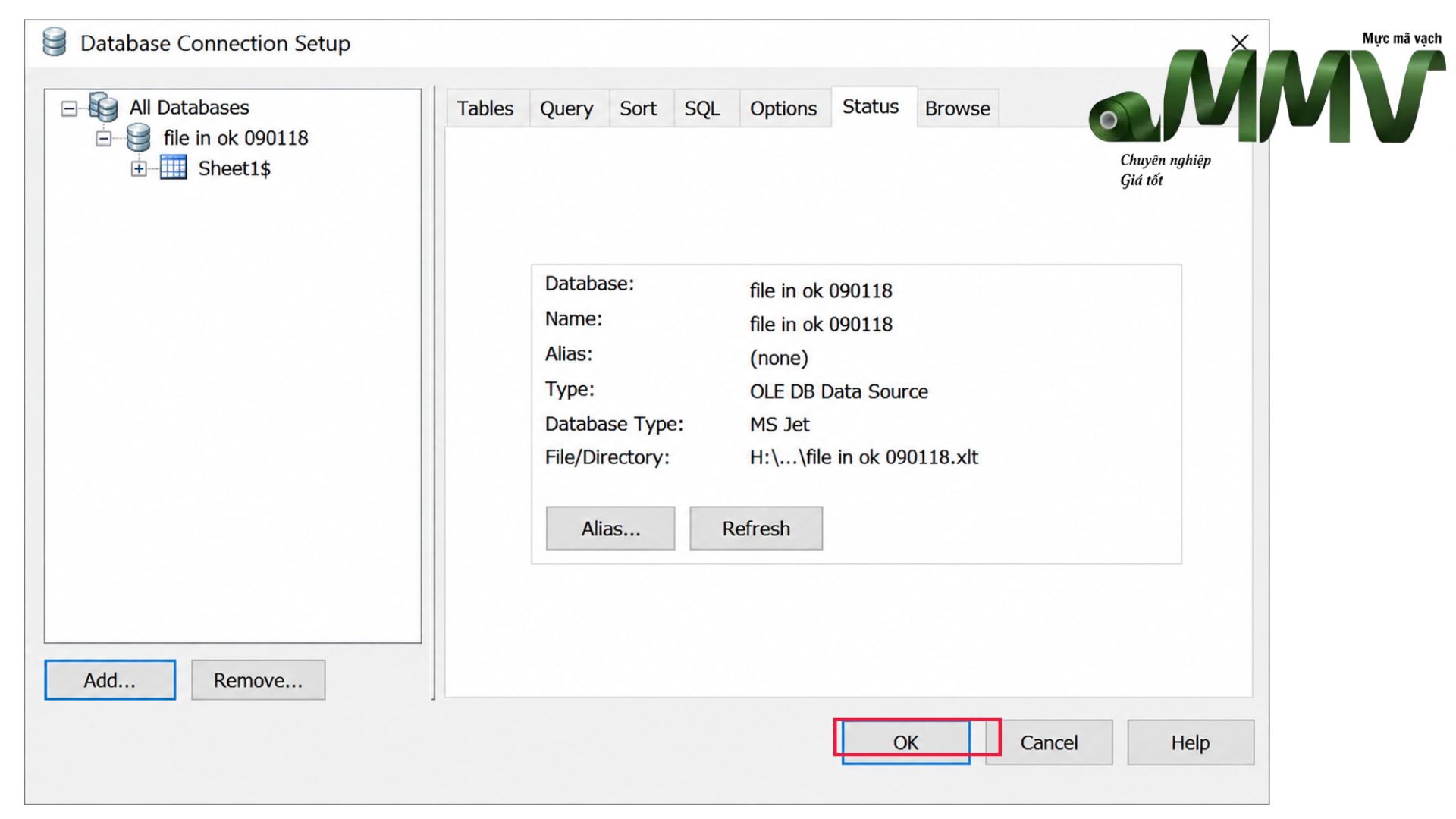Click the database icon beside file in ok 090118

click(x=138, y=138)
